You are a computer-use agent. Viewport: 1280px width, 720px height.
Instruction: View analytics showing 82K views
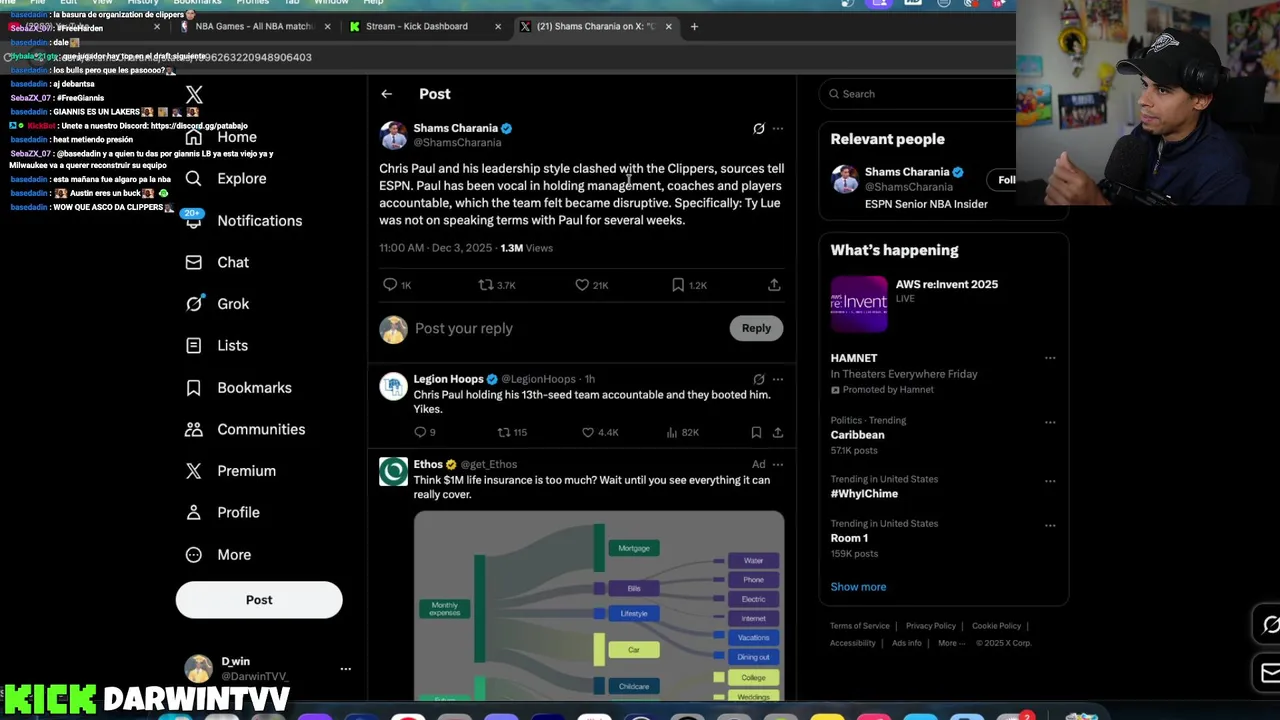pyautogui.click(x=683, y=432)
